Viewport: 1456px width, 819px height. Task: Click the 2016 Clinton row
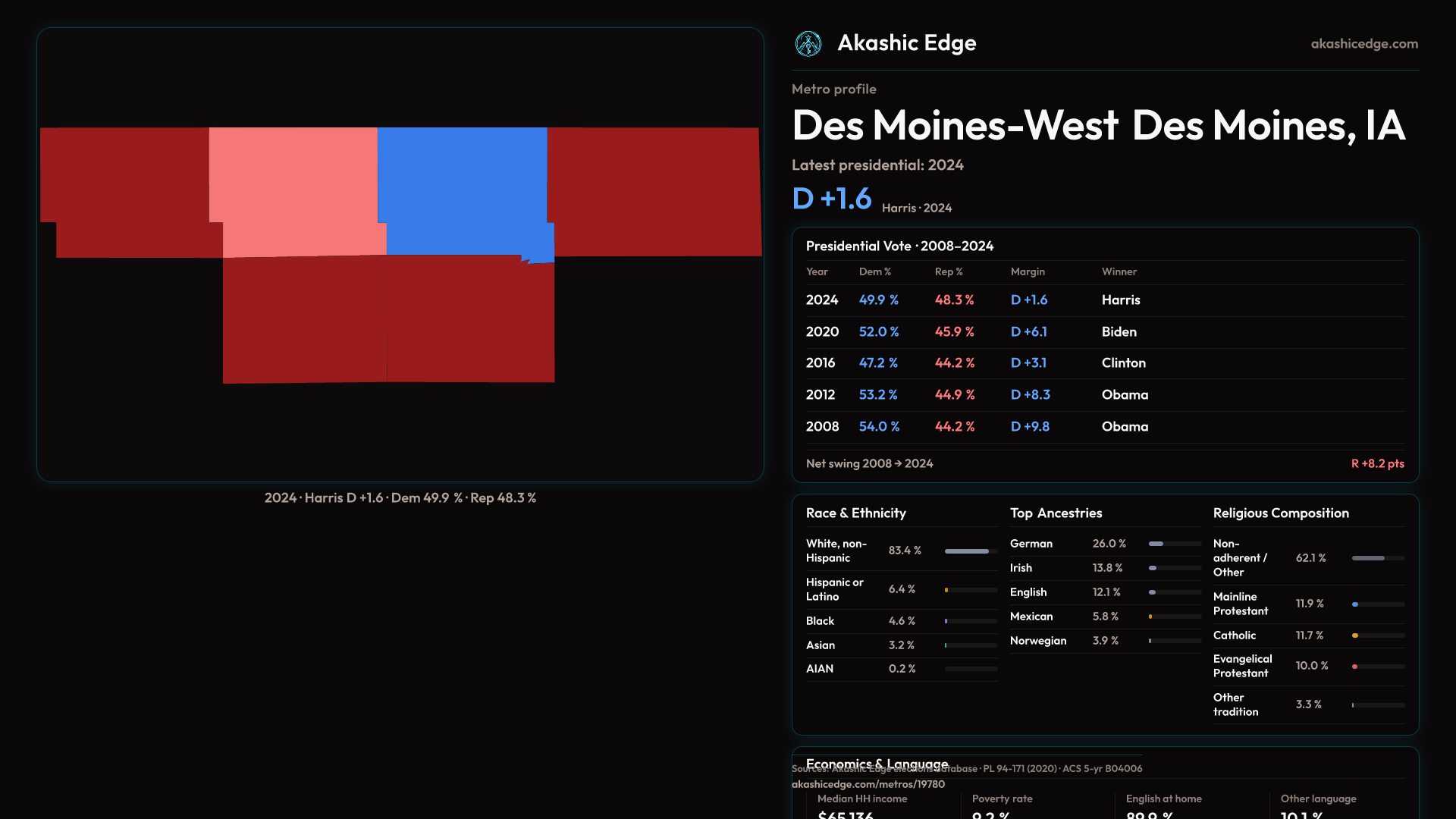pyautogui.click(x=1104, y=363)
